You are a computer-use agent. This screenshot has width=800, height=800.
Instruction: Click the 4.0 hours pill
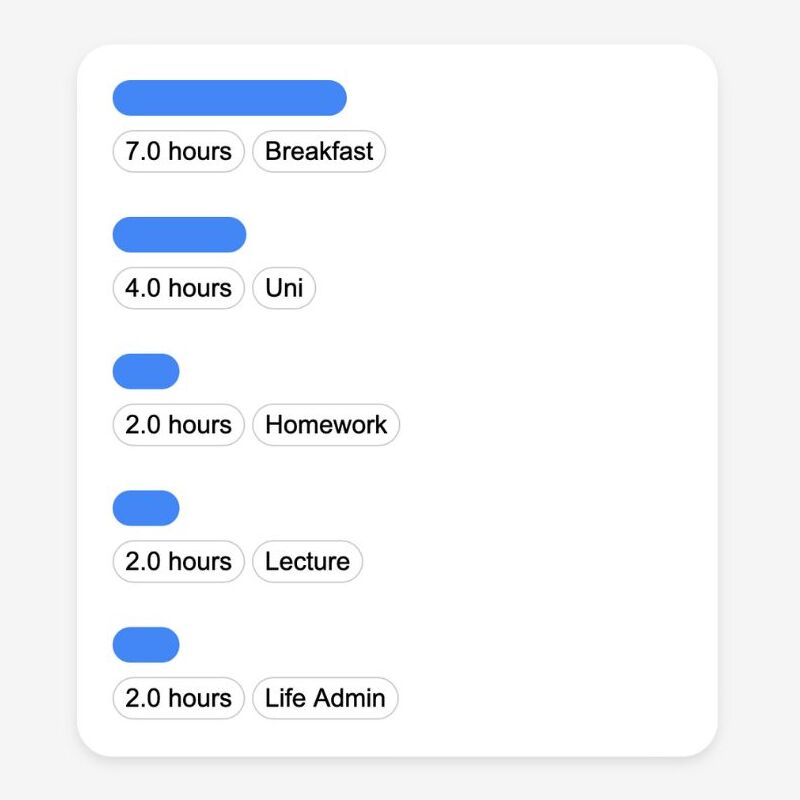(x=179, y=288)
